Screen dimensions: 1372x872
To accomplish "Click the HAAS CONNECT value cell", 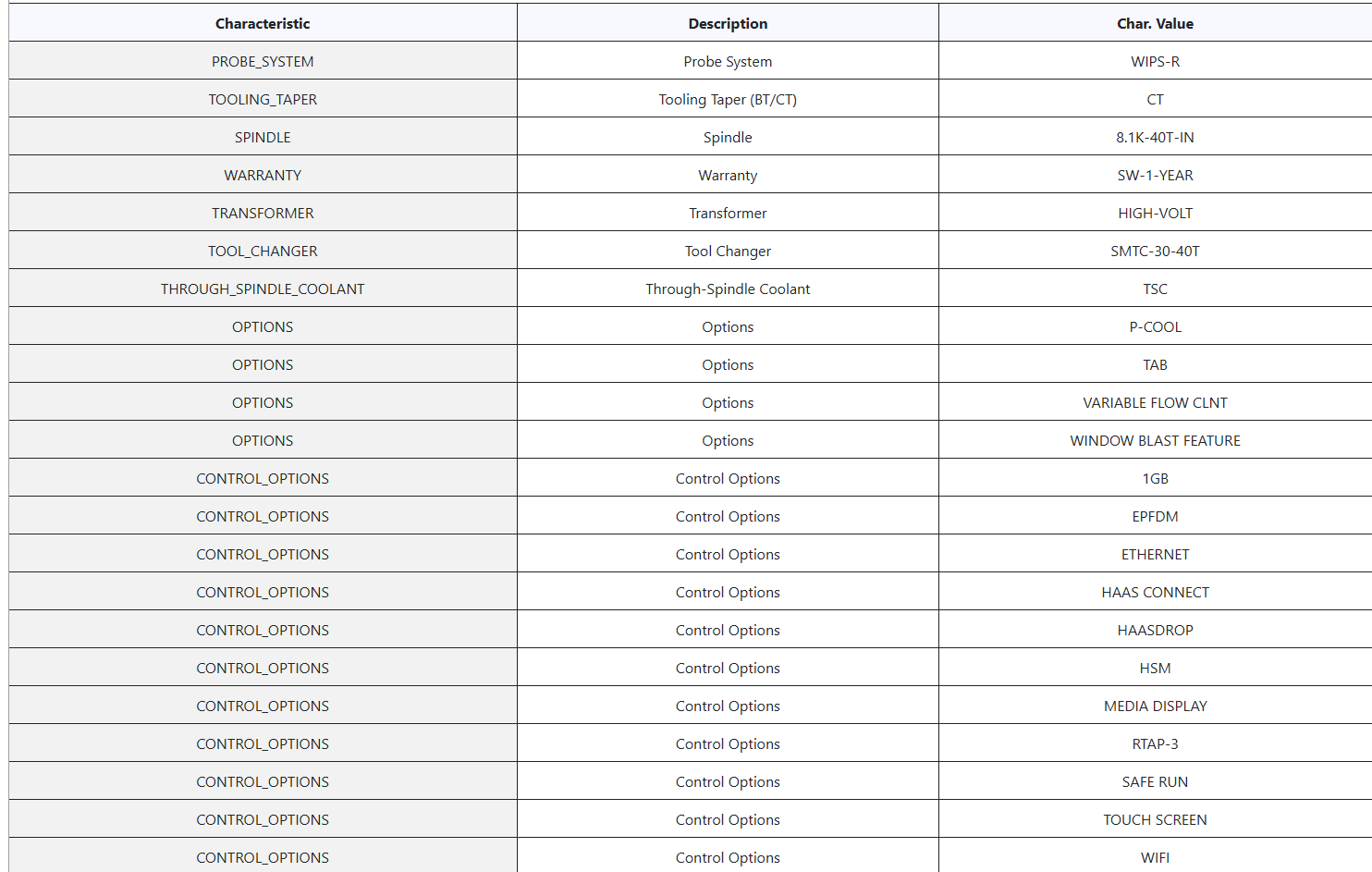I will (x=1155, y=593).
